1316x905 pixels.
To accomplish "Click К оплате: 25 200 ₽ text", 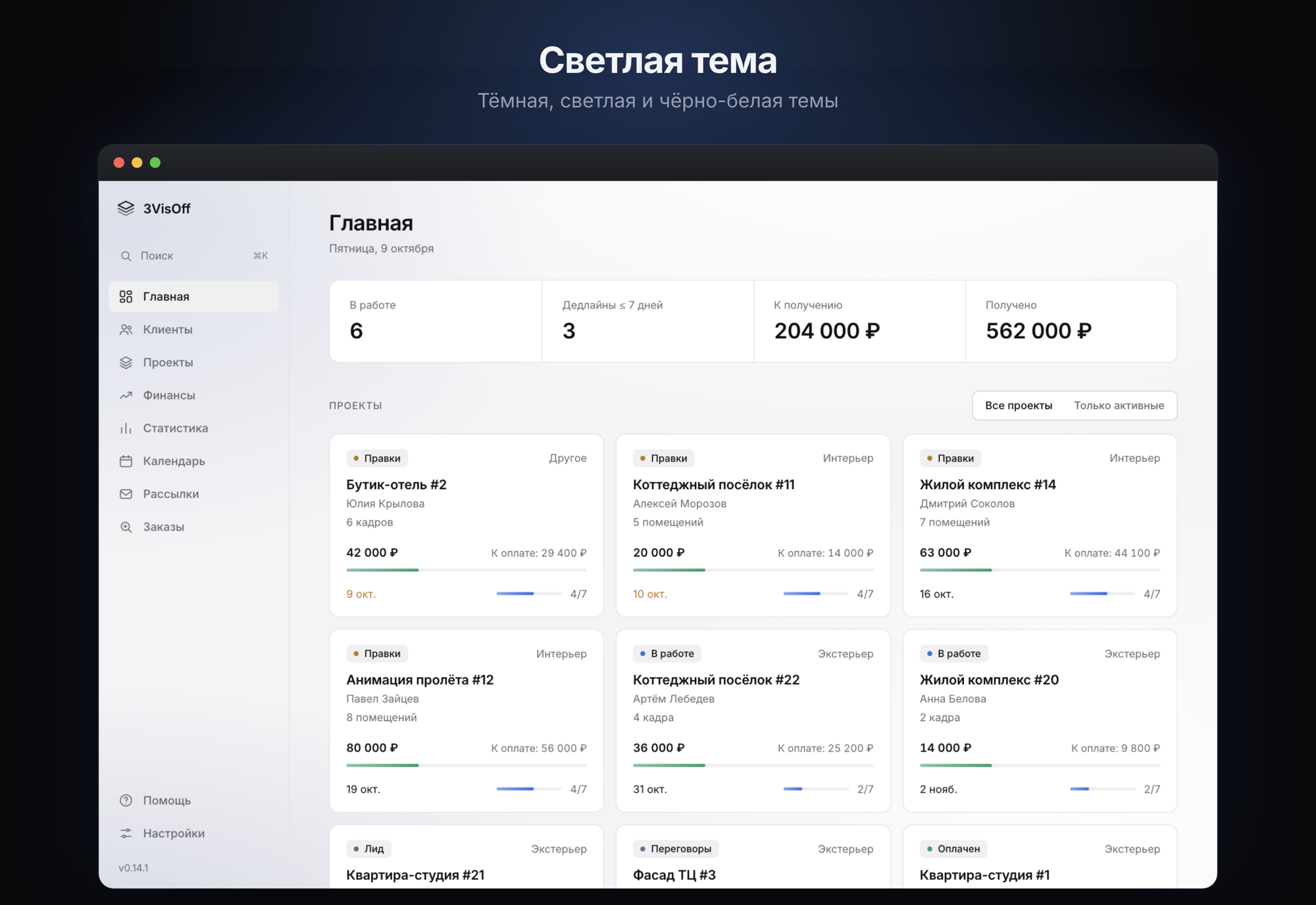I will point(825,748).
